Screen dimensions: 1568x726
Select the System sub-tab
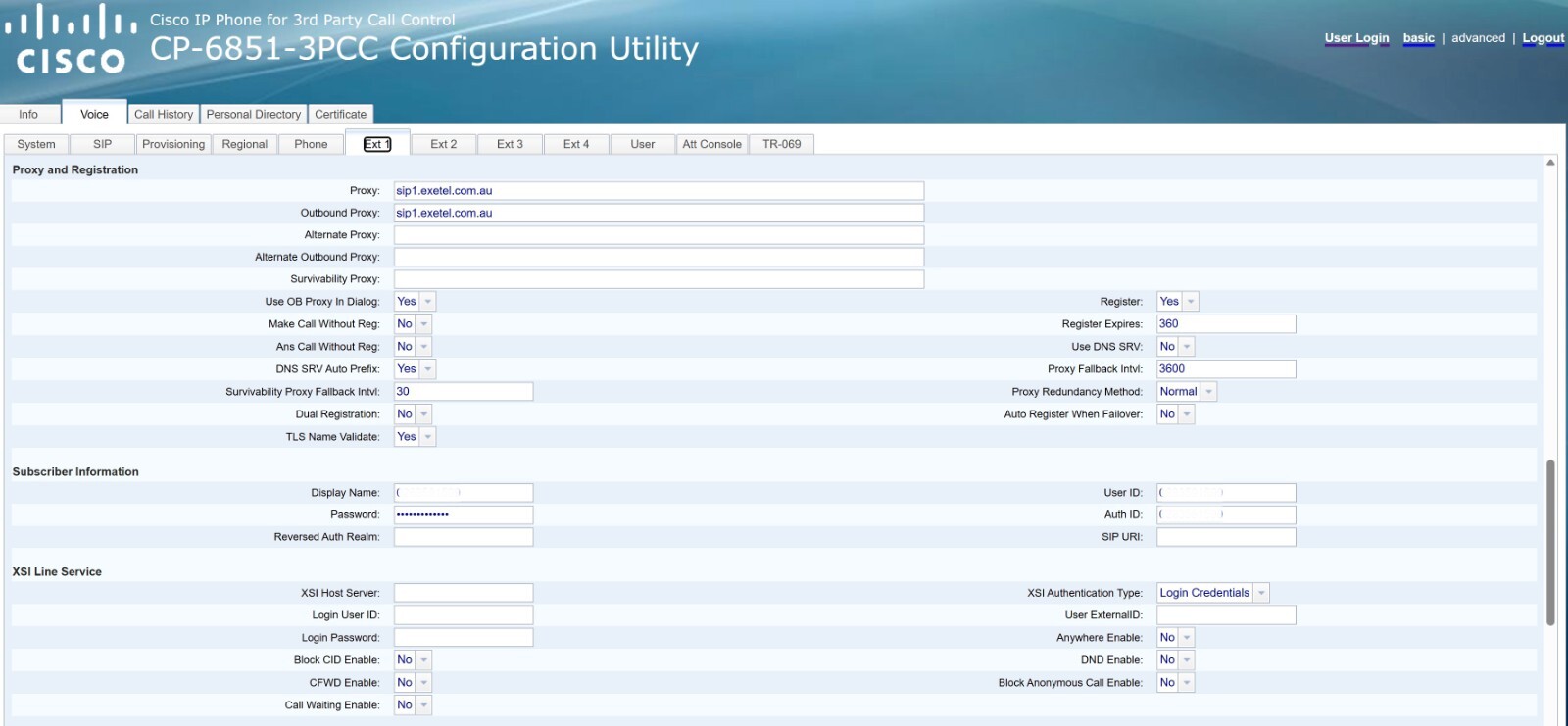pos(36,144)
